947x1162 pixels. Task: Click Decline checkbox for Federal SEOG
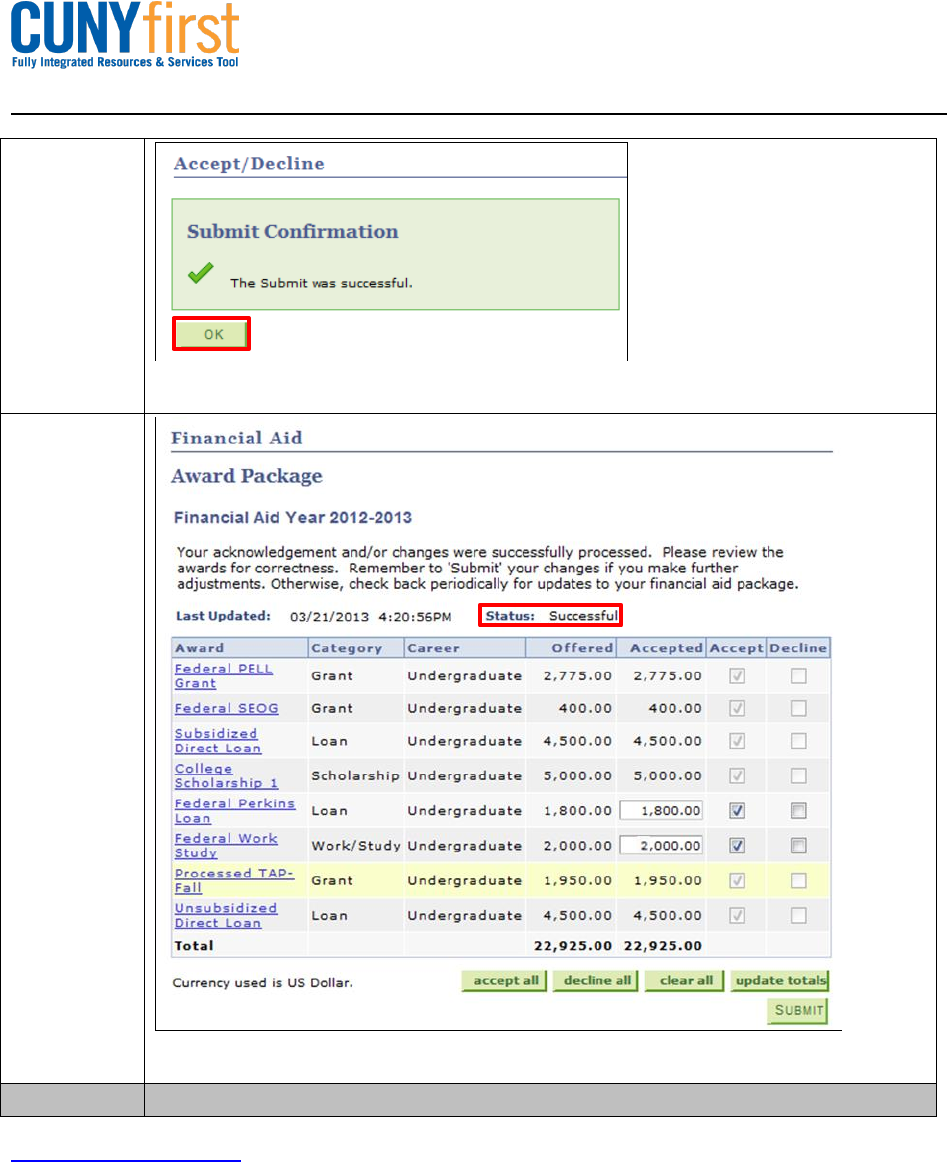[x=798, y=708]
